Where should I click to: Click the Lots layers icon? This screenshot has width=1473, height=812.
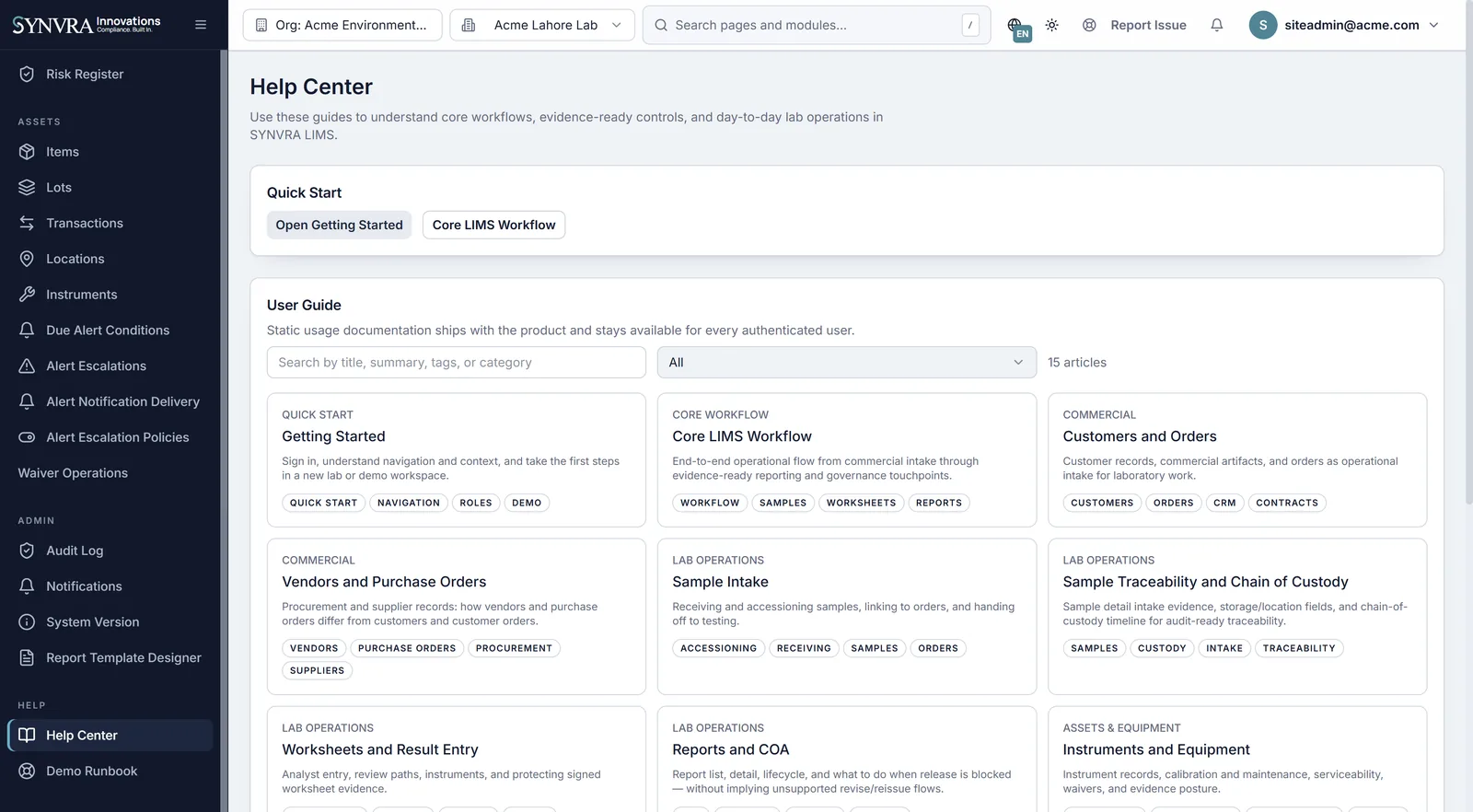[x=27, y=188]
